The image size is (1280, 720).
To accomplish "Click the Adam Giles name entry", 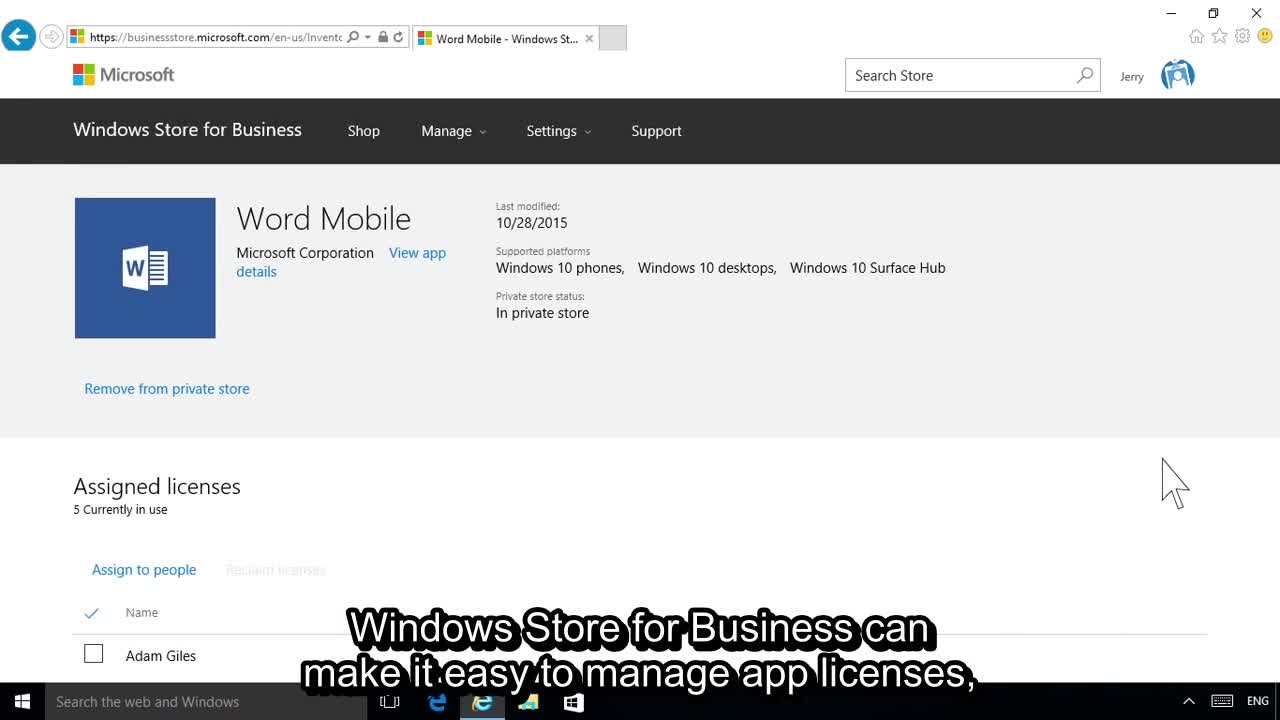I will point(161,656).
